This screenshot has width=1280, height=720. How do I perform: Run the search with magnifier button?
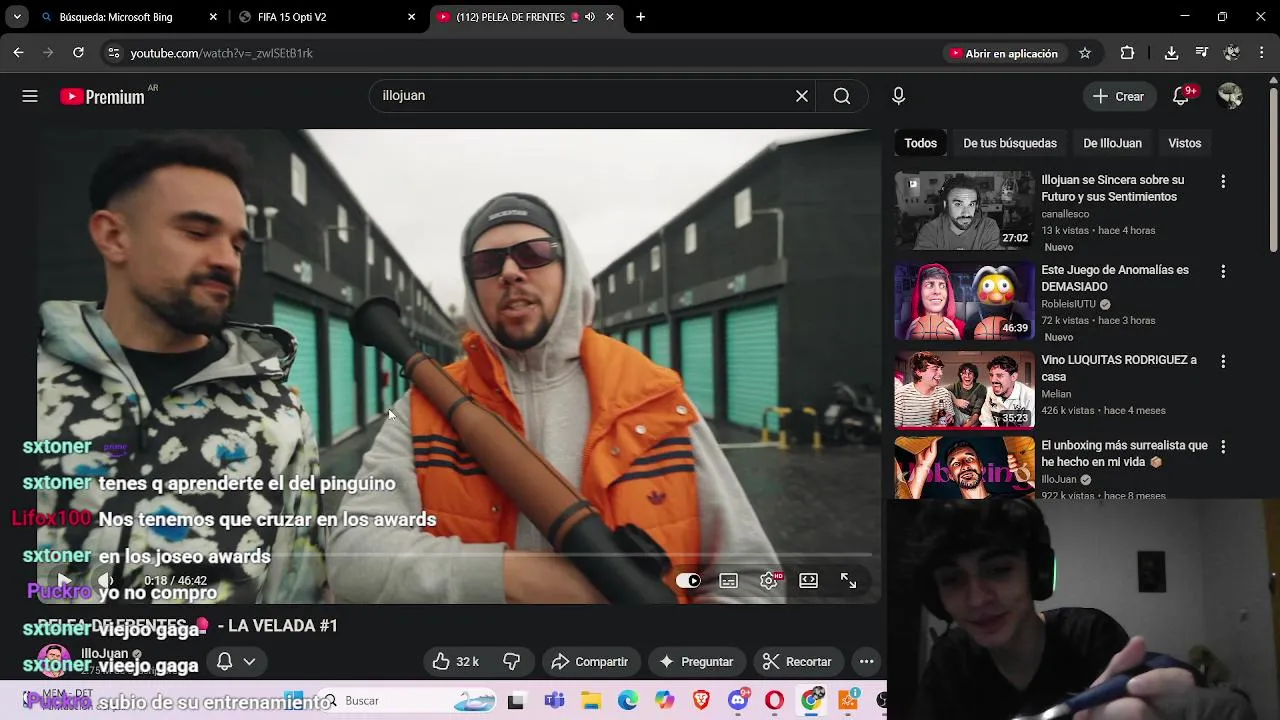842,96
